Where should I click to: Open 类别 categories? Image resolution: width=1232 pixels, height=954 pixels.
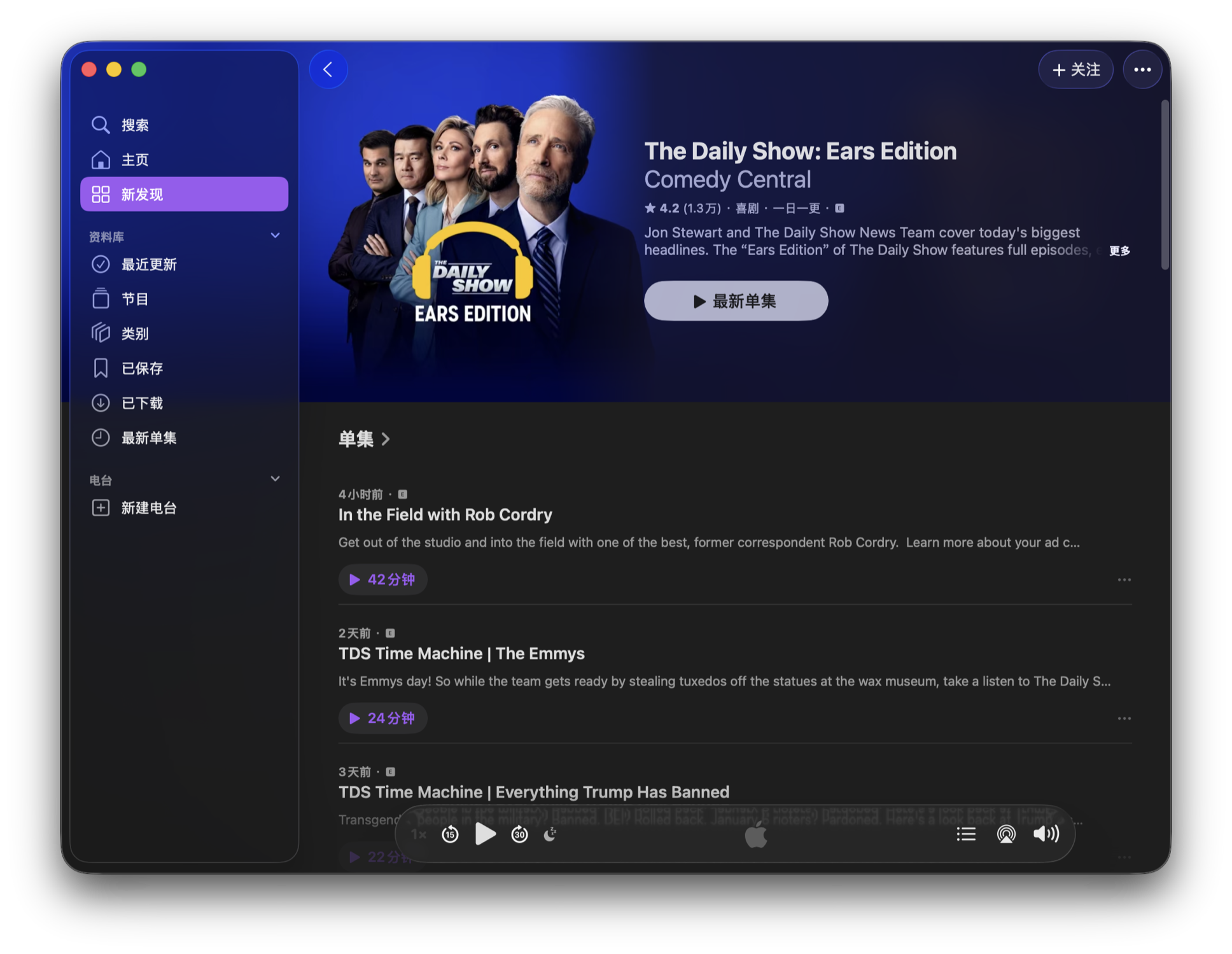(x=184, y=333)
